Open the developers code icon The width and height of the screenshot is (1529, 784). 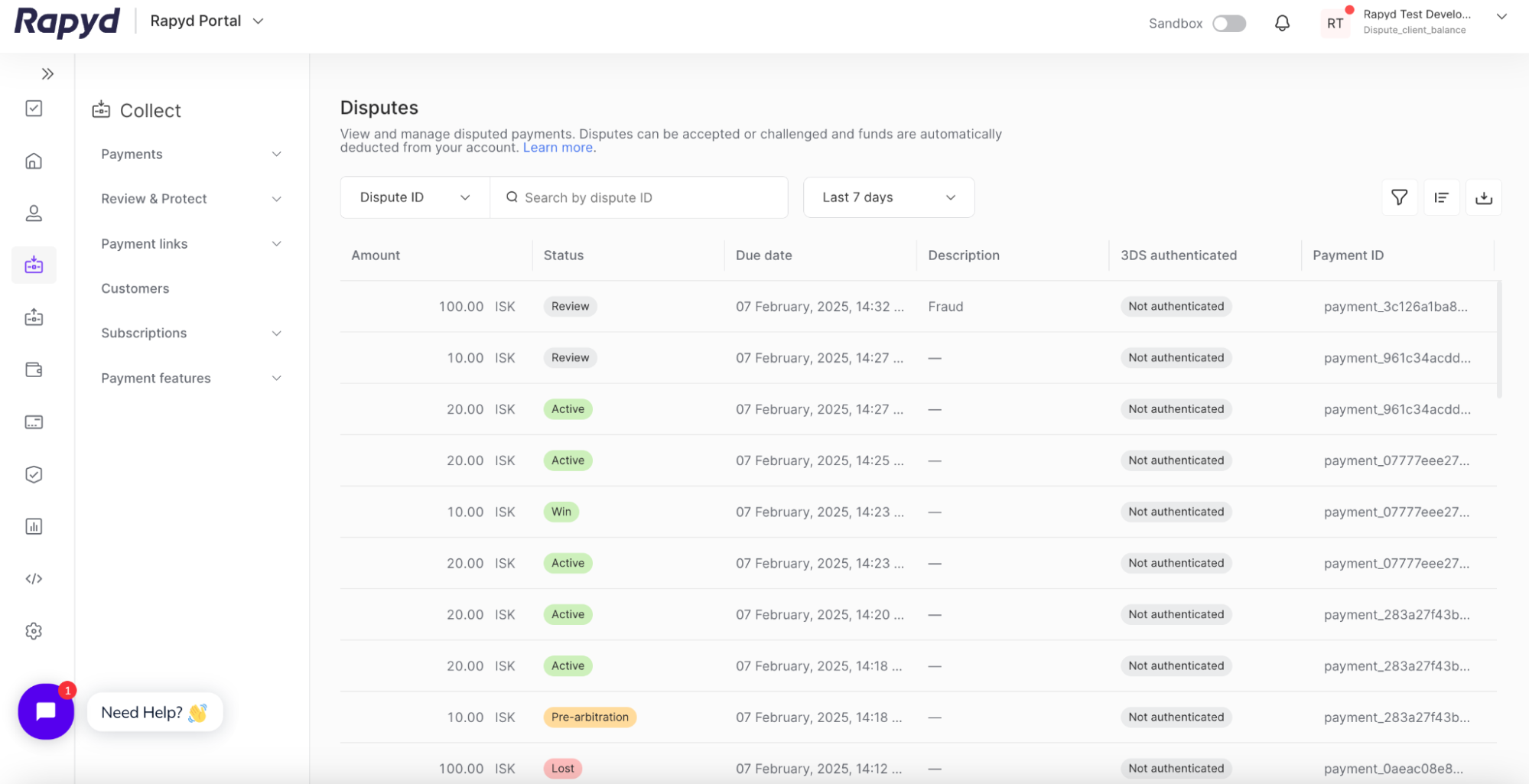pos(34,579)
